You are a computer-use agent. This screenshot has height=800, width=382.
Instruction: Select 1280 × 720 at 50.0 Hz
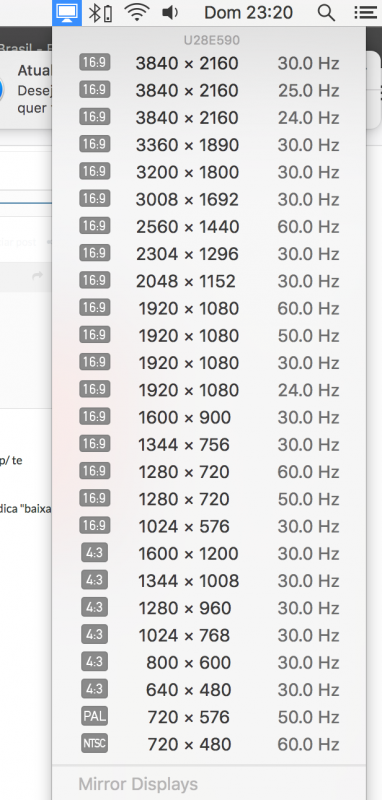coord(209,499)
